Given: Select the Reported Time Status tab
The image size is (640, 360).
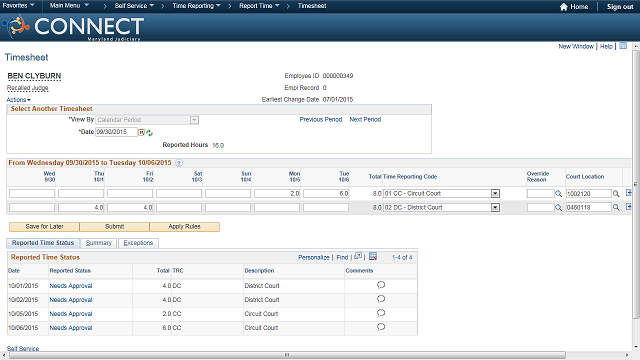Looking at the screenshot, I should pyautogui.click(x=43, y=243).
